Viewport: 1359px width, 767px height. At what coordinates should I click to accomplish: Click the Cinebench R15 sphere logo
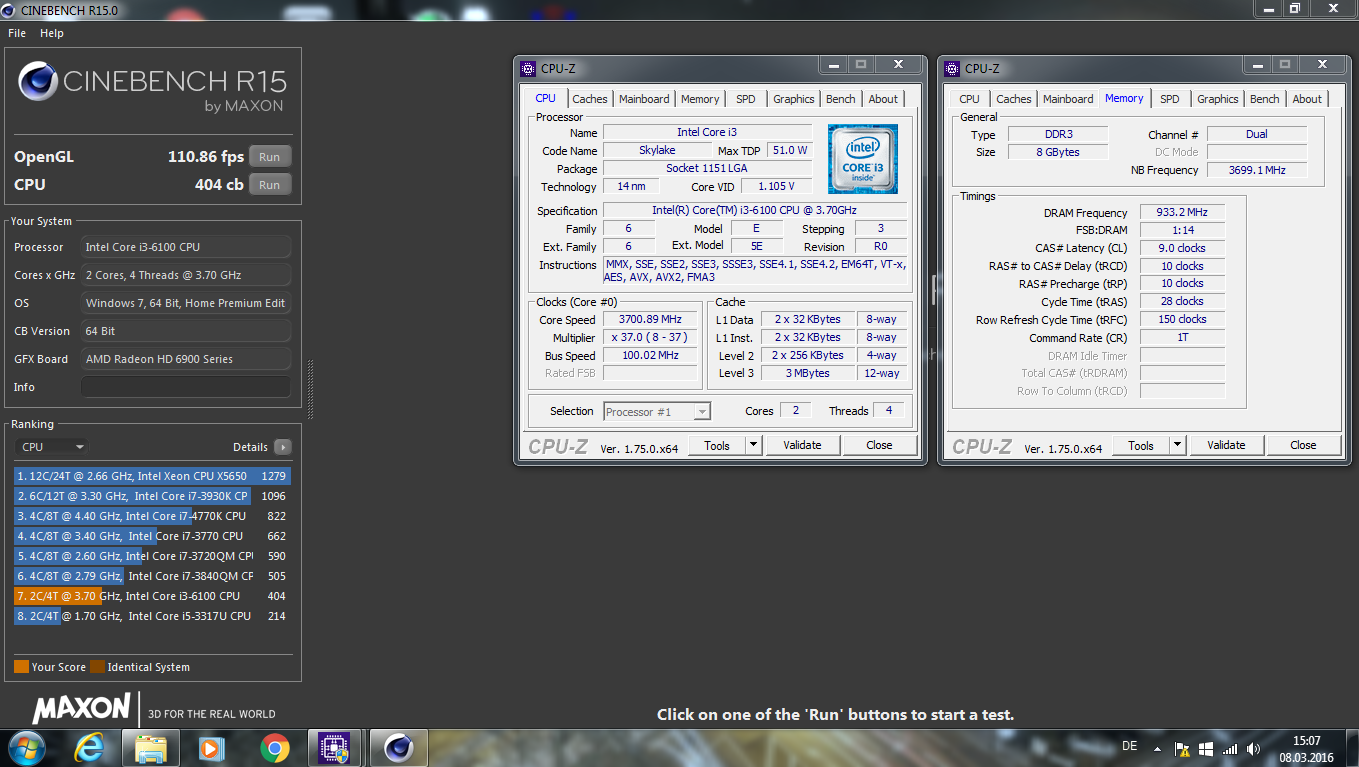click(x=38, y=83)
